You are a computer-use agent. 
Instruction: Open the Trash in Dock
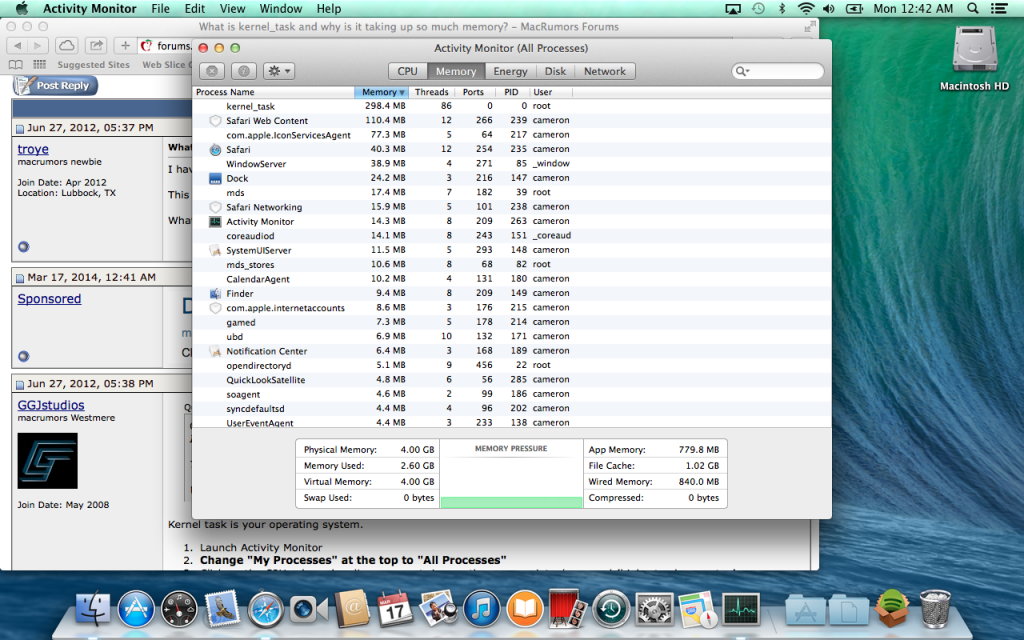coord(935,609)
